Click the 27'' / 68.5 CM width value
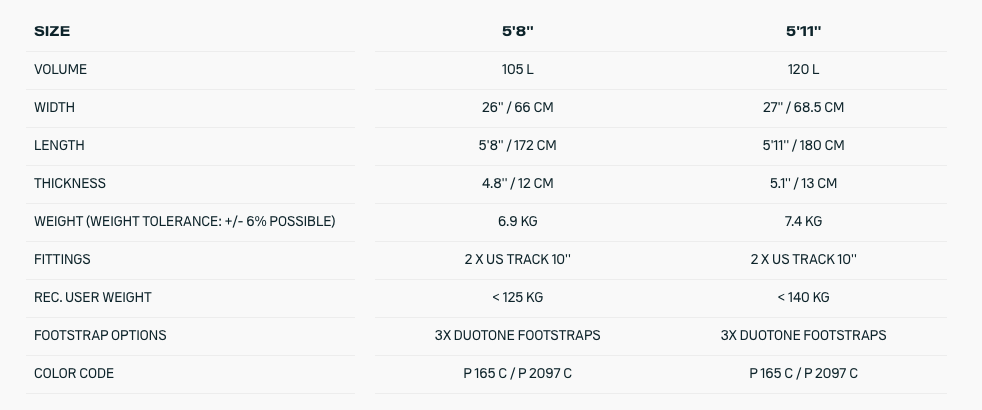This screenshot has height=410, width=982. point(804,108)
